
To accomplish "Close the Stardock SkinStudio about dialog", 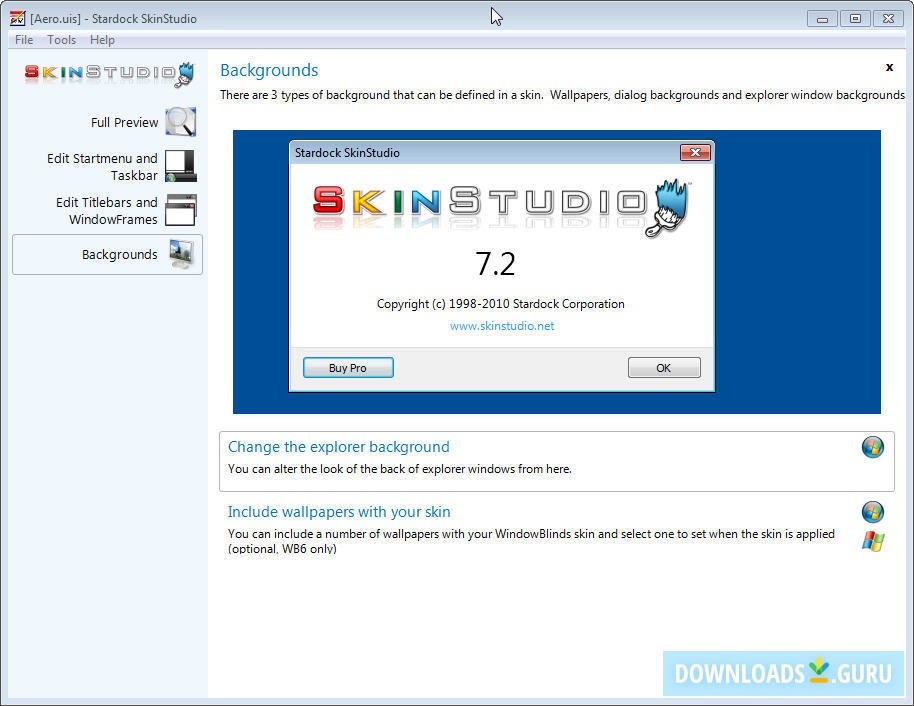I will (x=695, y=153).
